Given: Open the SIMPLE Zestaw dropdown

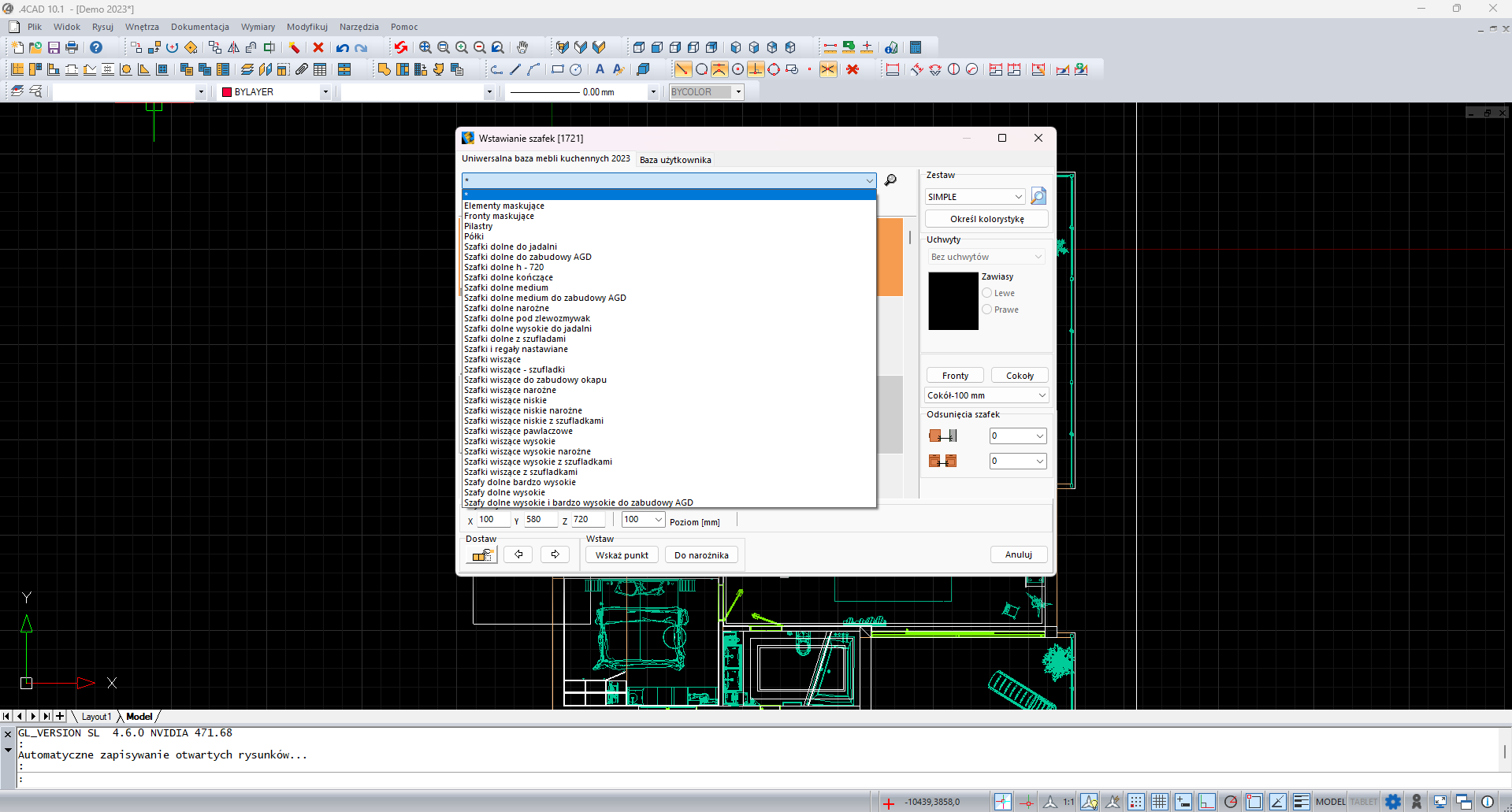Looking at the screenshot, I should tap(975, 197).
